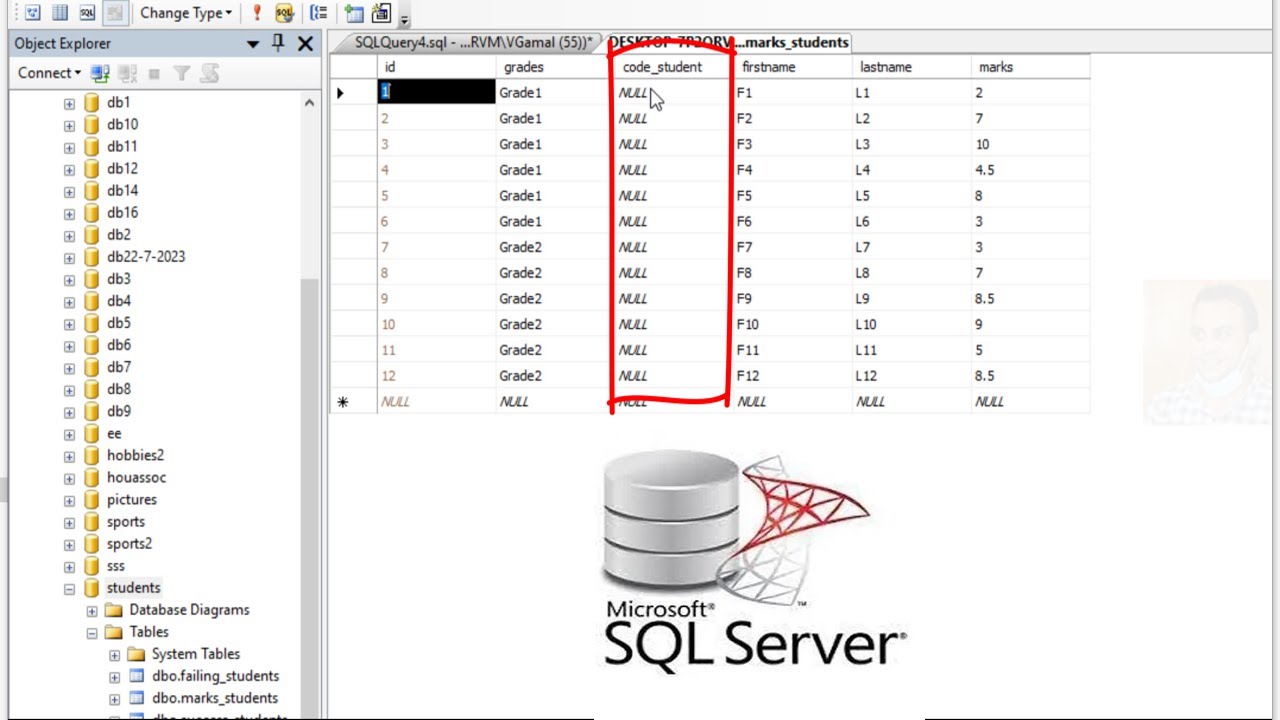Click the grades cell in row F7
The height and width of the screenshot is (720, 1280).
tap(554, 247)
